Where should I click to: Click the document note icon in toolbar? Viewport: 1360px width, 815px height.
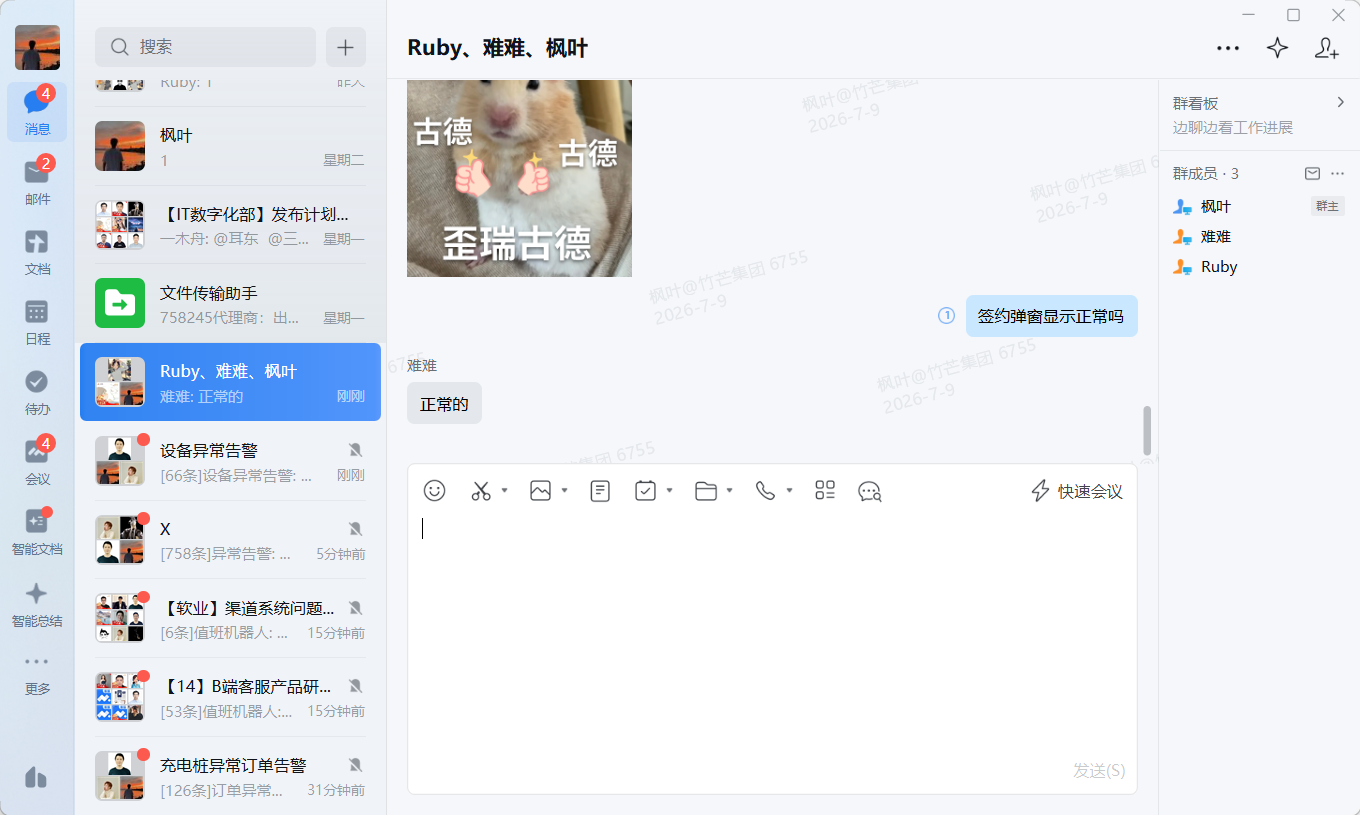600,491
